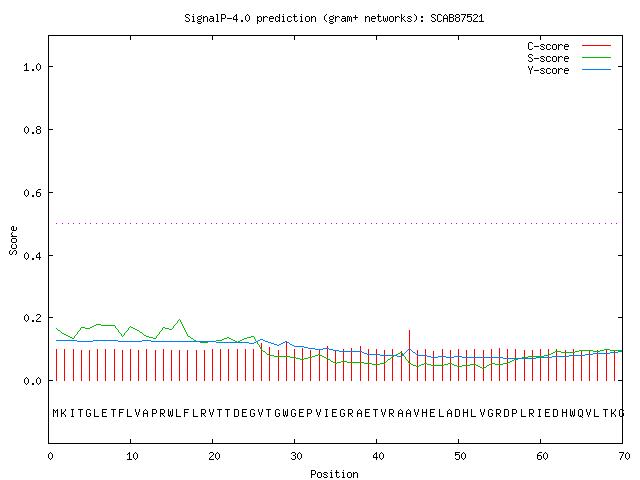The width and height of the screenshot is (640, 480).
Task: Click the dotted magenta 0.5 threshold line
Action: [337, 223]
